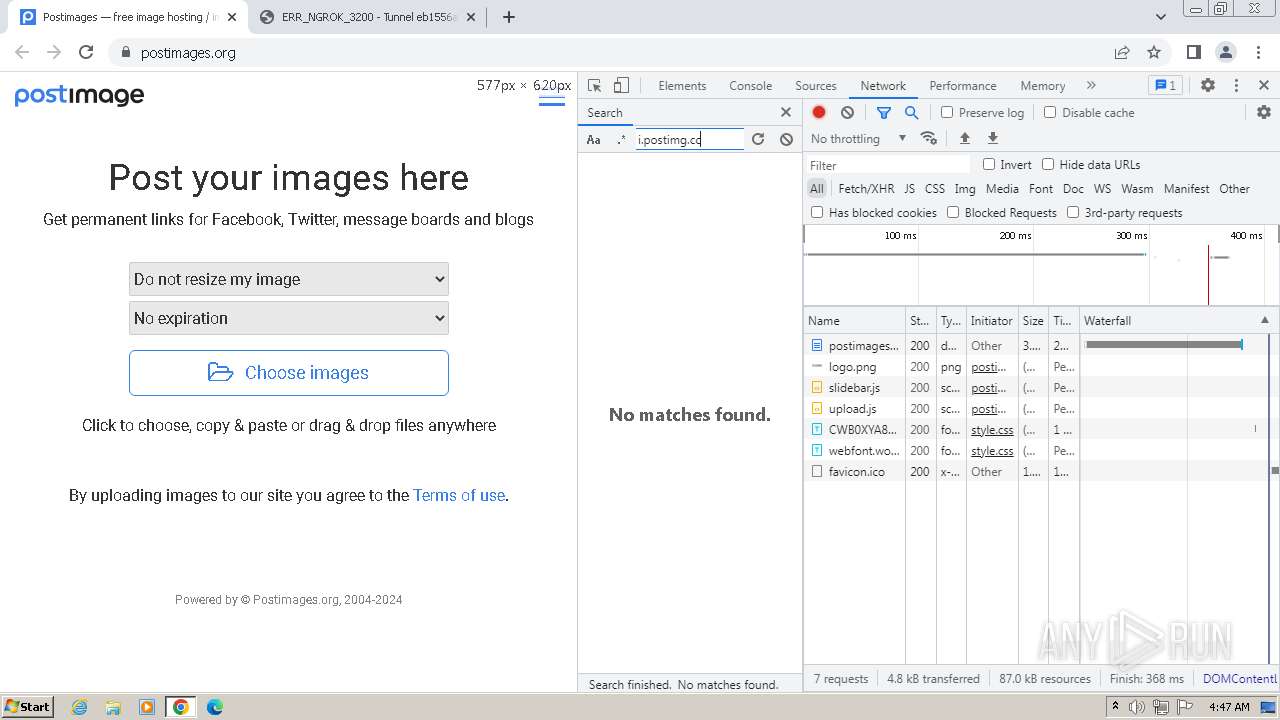Open the issues counter badge

coord(1164,86)
